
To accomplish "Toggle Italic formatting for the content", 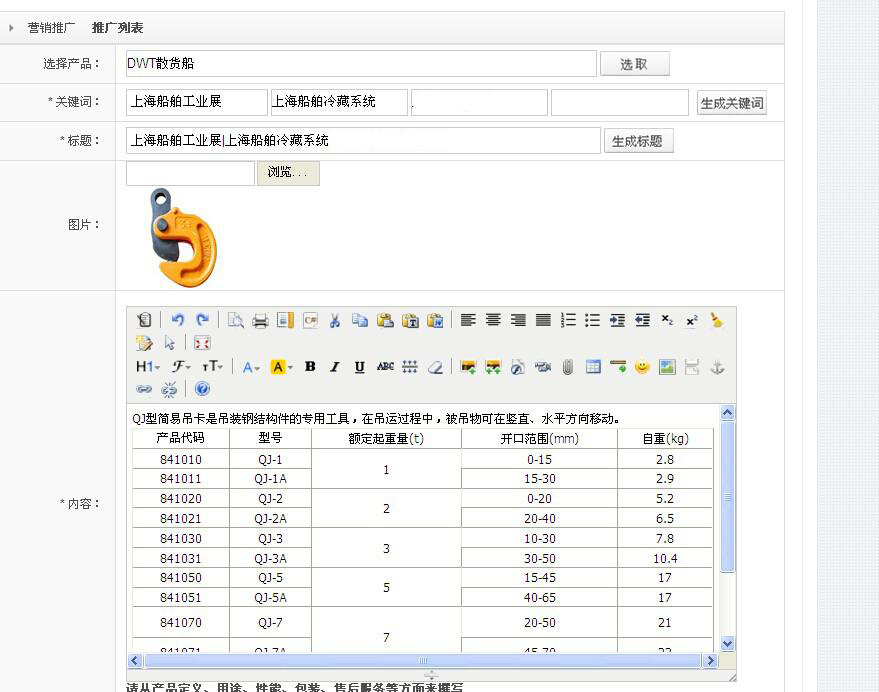I will coord(334,367).
